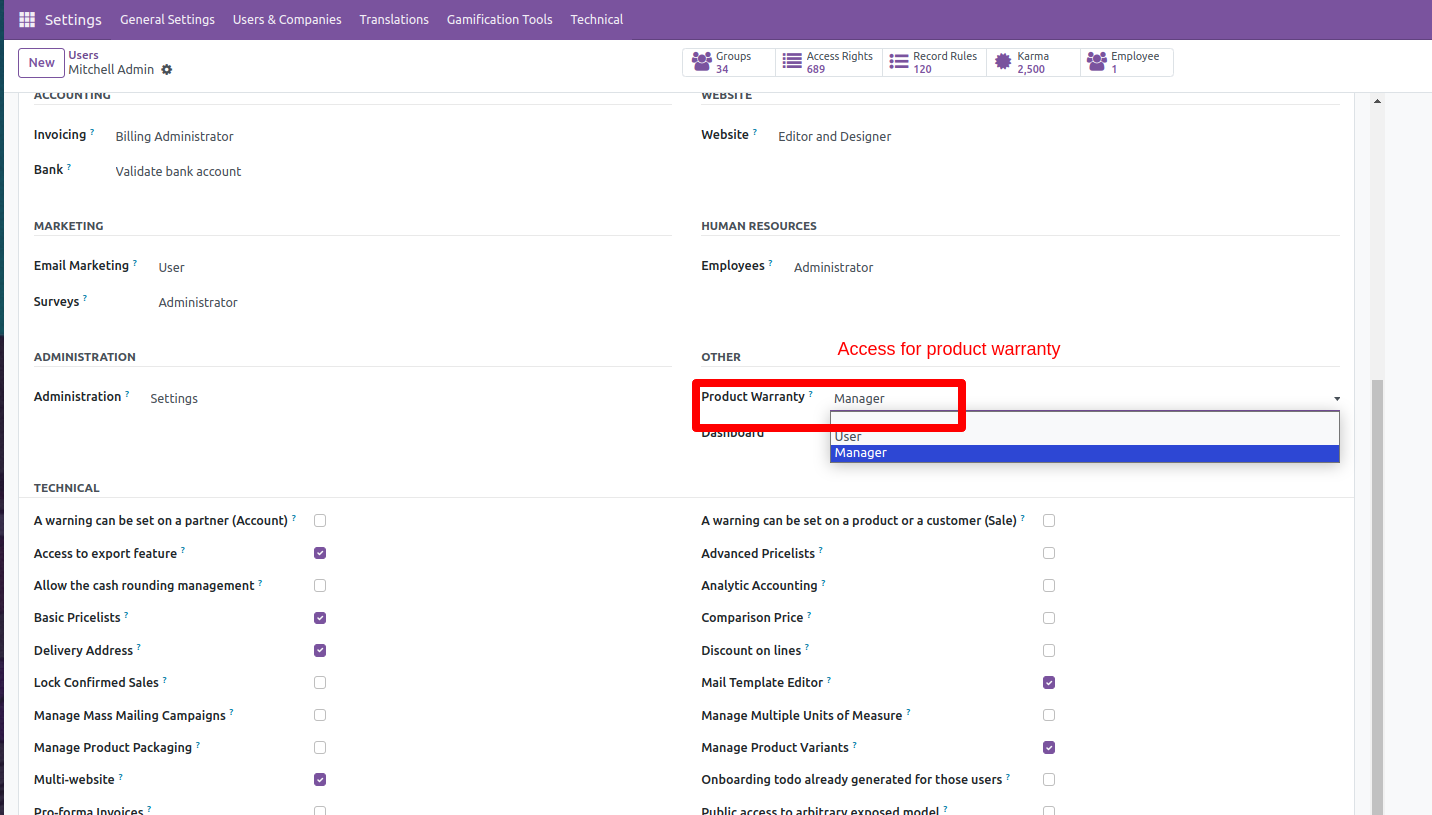Open the apps grid menu icon
Viewport: 1432px width, 815px height.
click(27, 20)
